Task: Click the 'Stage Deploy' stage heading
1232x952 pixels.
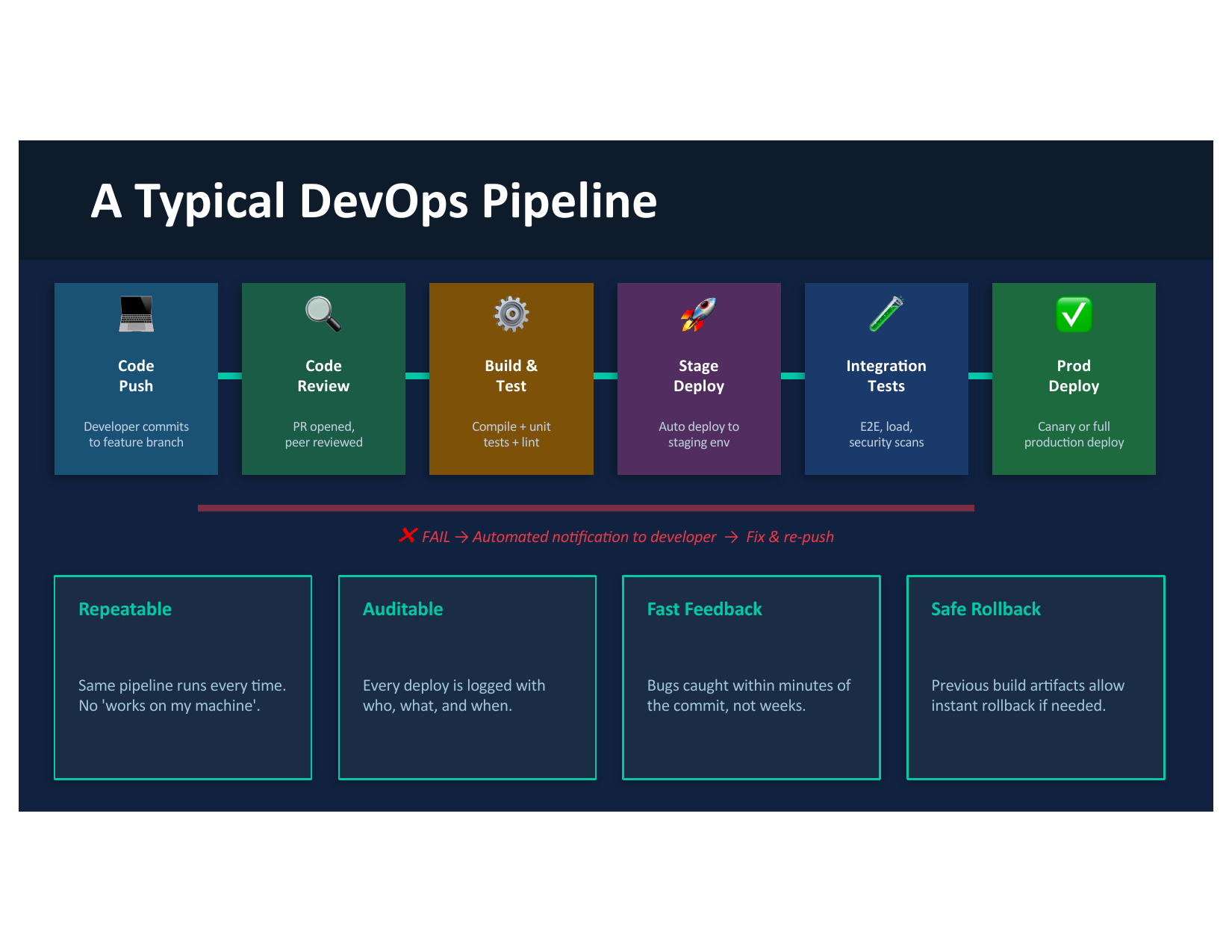Action: click(699, 376)
